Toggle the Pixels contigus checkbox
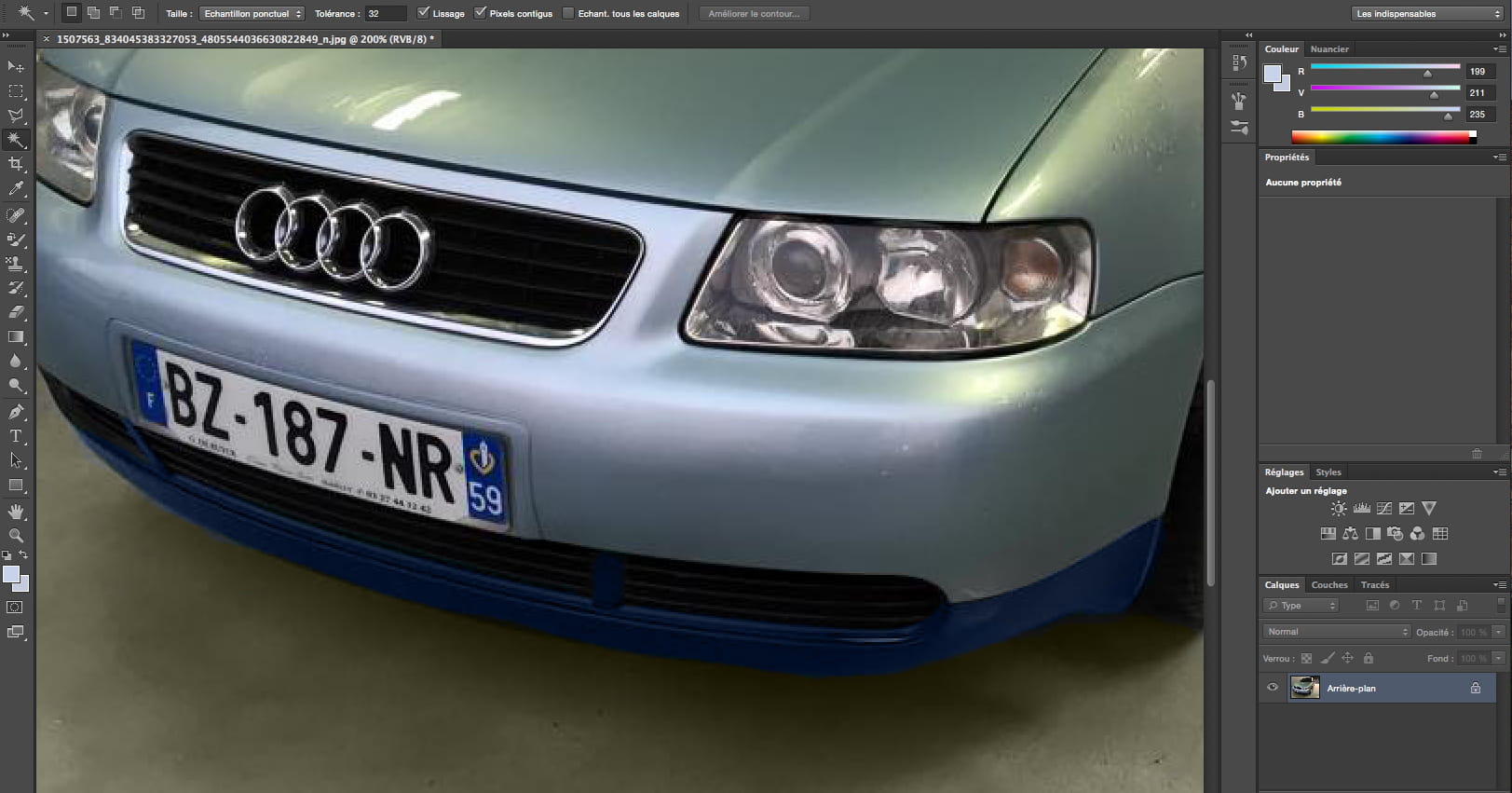 coord(481,13)
